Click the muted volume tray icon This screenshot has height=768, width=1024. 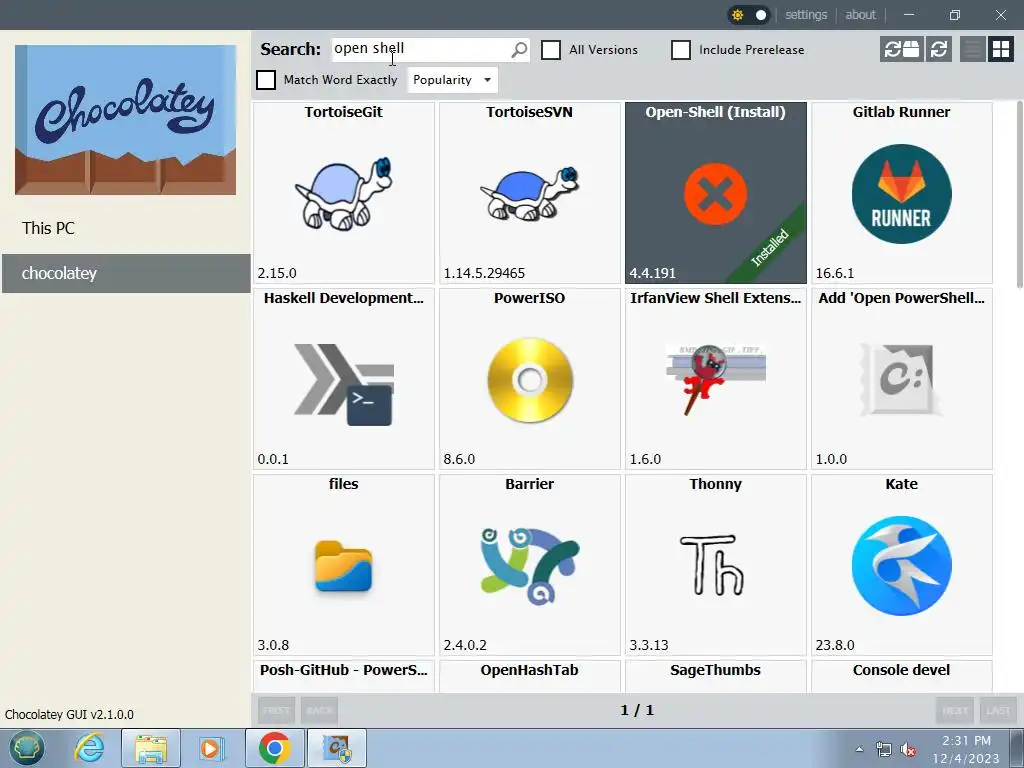[x=908, y=750]
